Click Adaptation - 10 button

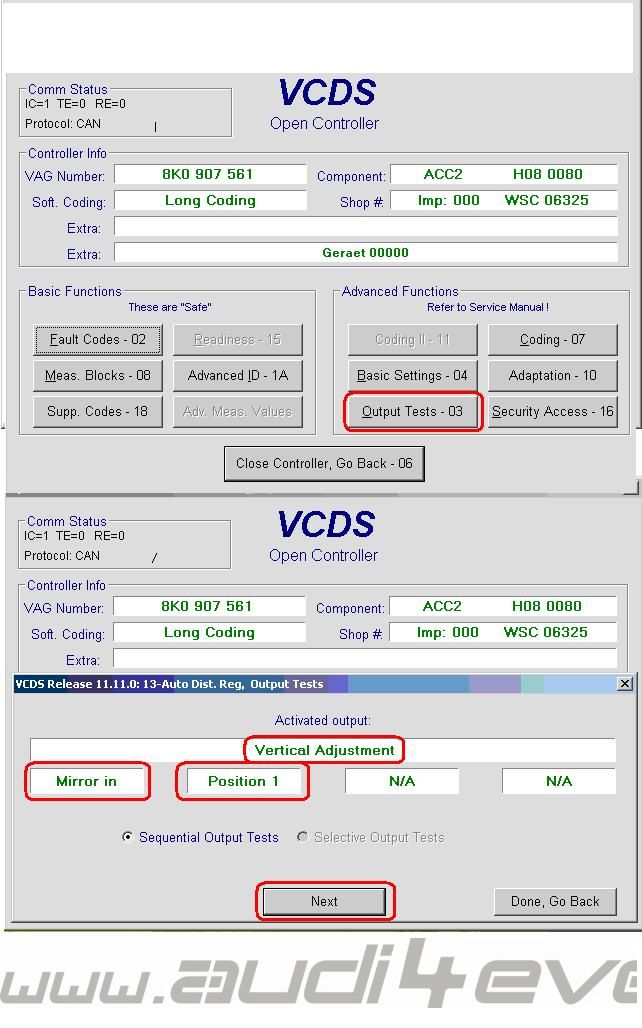pos(552,376)
